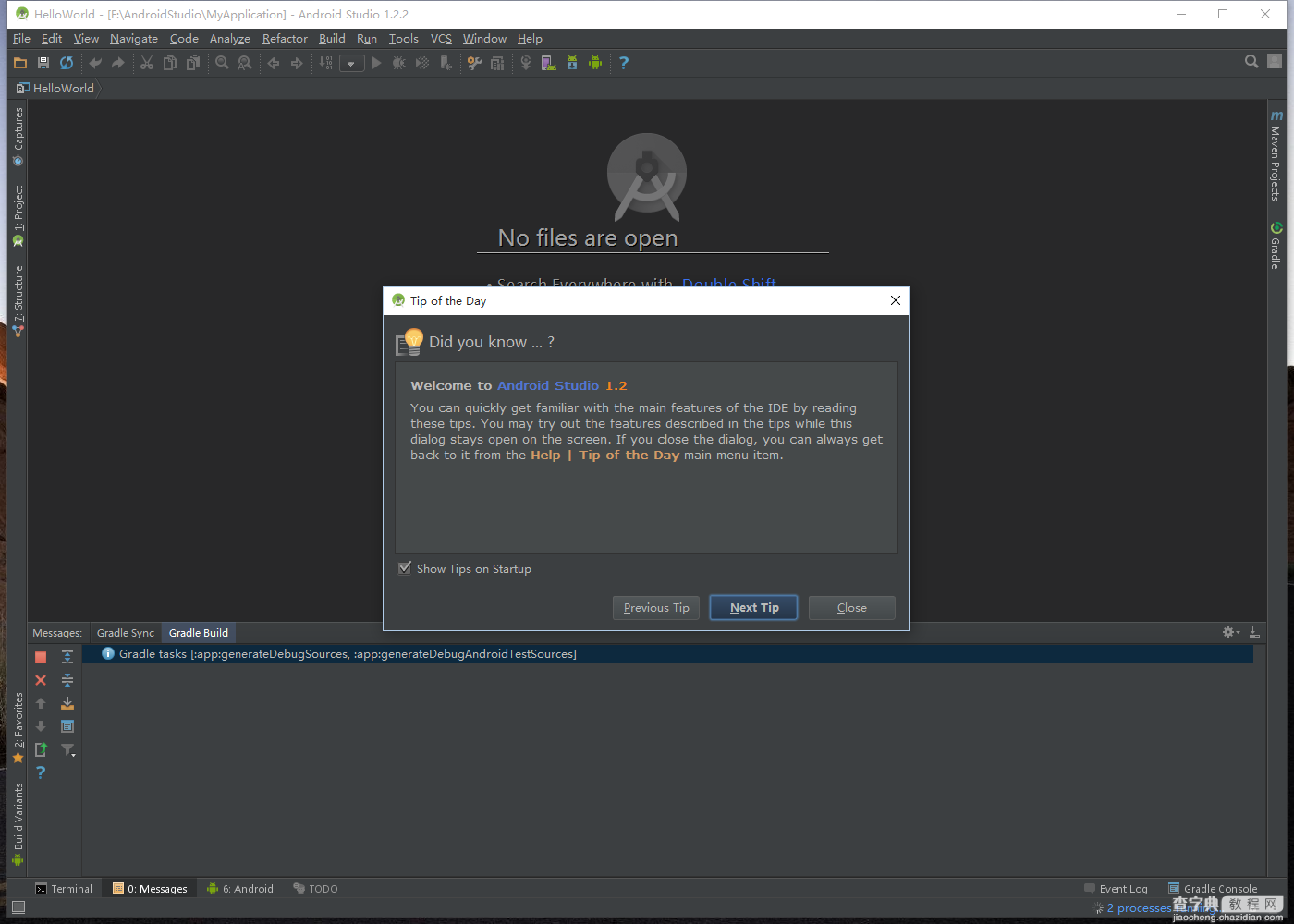Switch to the Gradle Sync tab

126,633
